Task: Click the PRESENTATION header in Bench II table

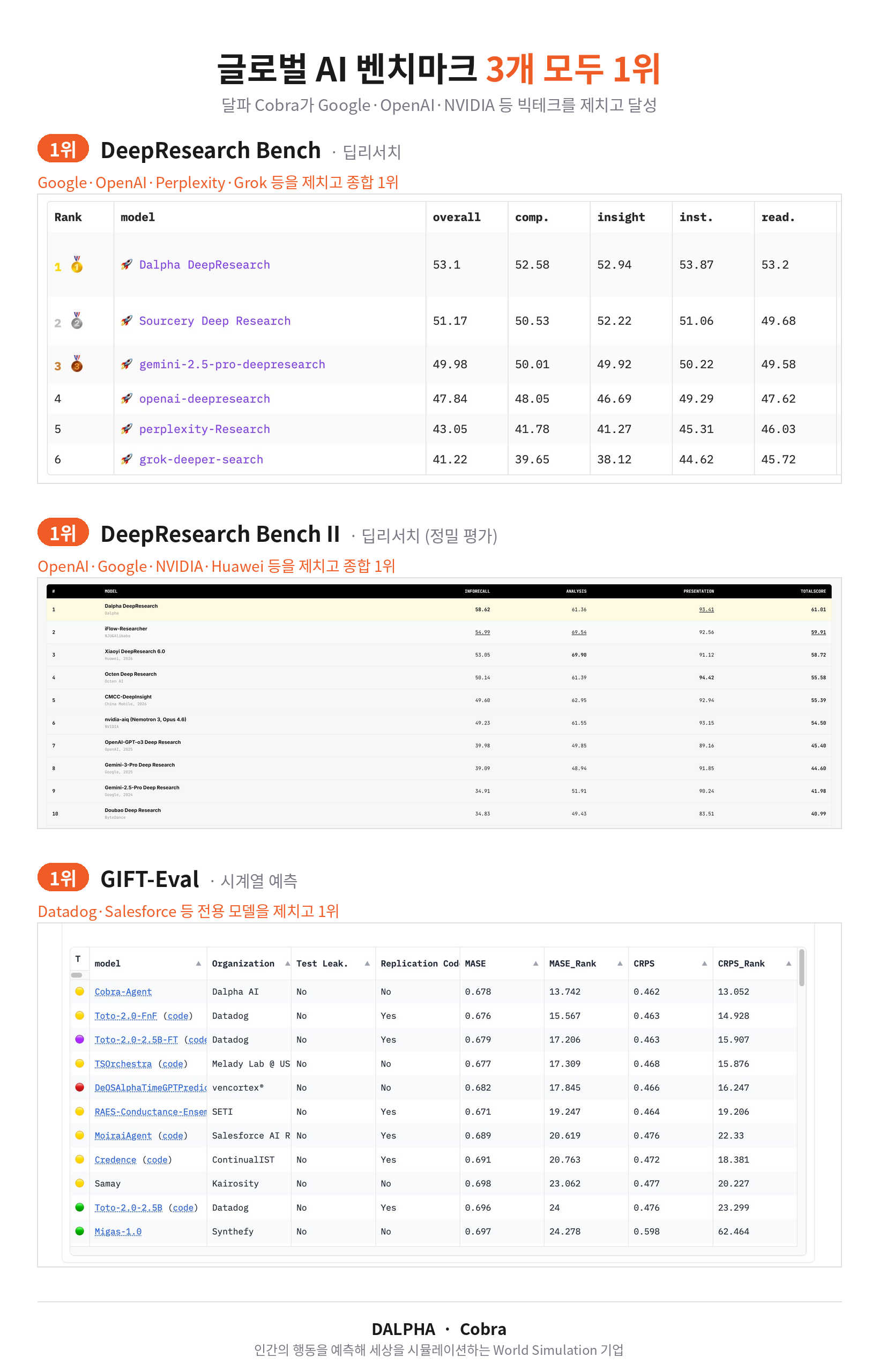Action: [698, 591]
